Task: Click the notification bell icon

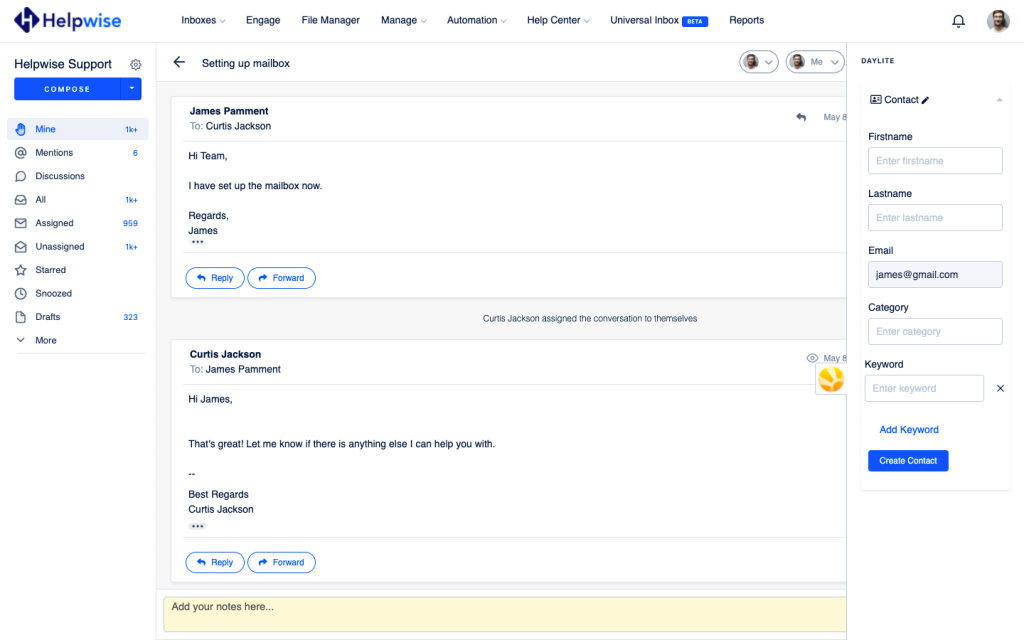Action: coord(958,21)
